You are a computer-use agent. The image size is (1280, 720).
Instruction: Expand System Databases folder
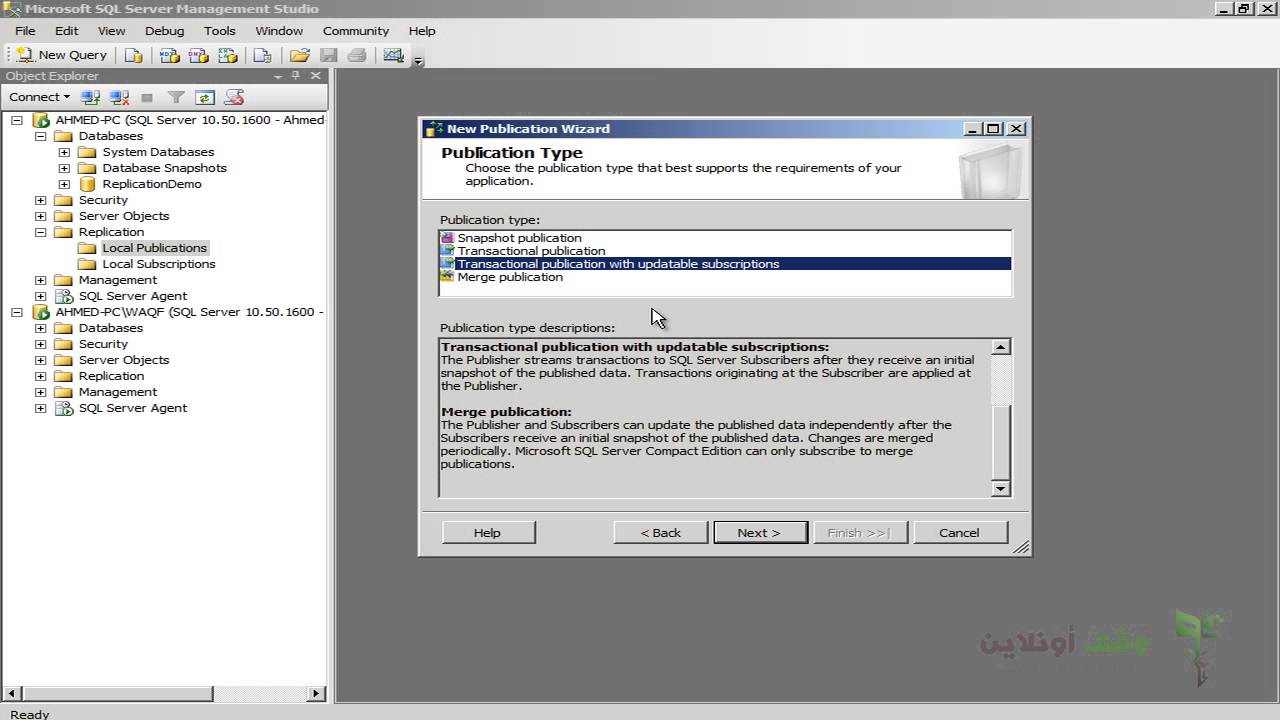65,152
